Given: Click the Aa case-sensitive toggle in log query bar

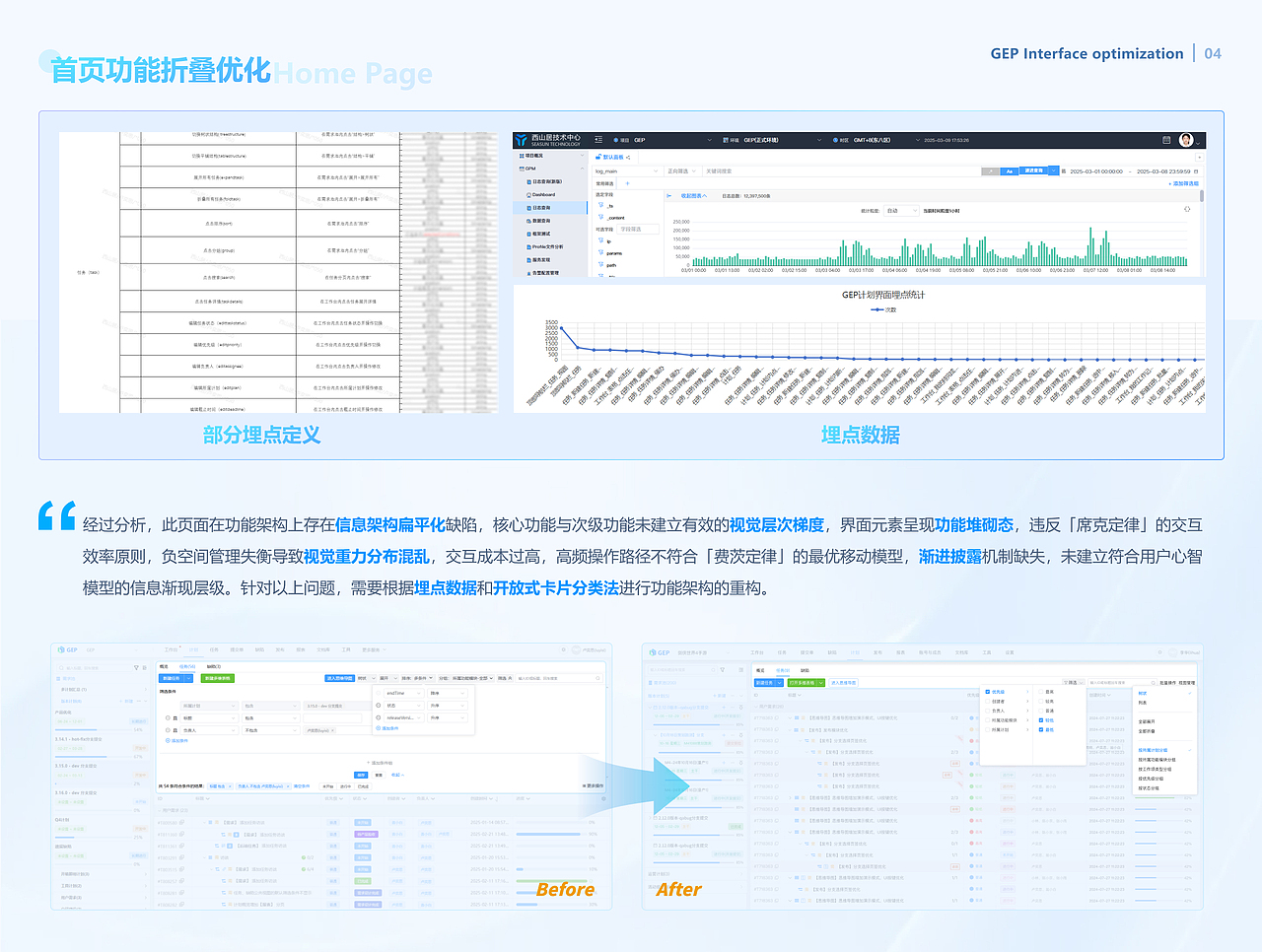Looking at the screenshot, I should (x=1010, y=171).
